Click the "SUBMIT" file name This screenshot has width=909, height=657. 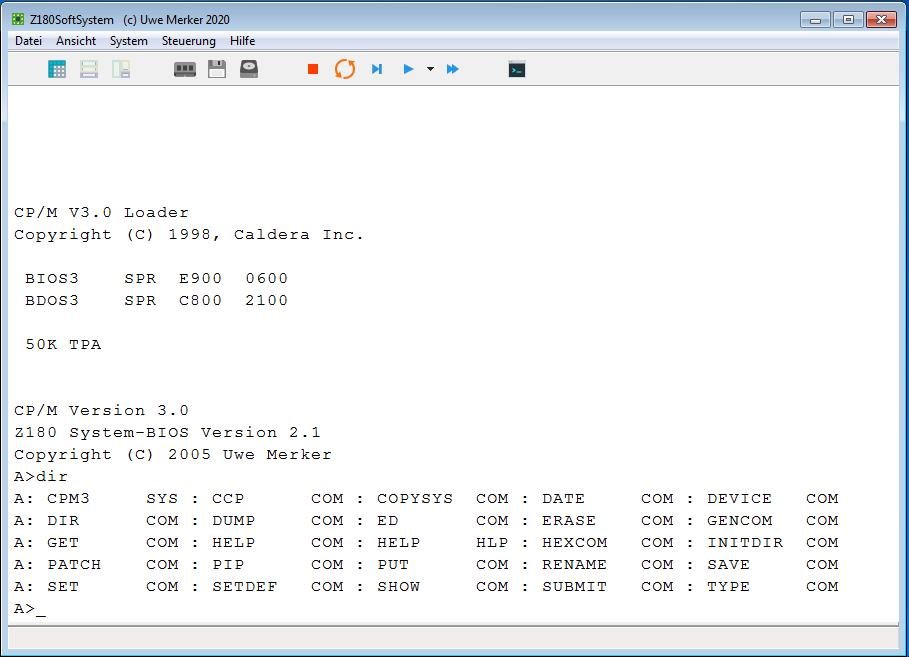(575, 587)
